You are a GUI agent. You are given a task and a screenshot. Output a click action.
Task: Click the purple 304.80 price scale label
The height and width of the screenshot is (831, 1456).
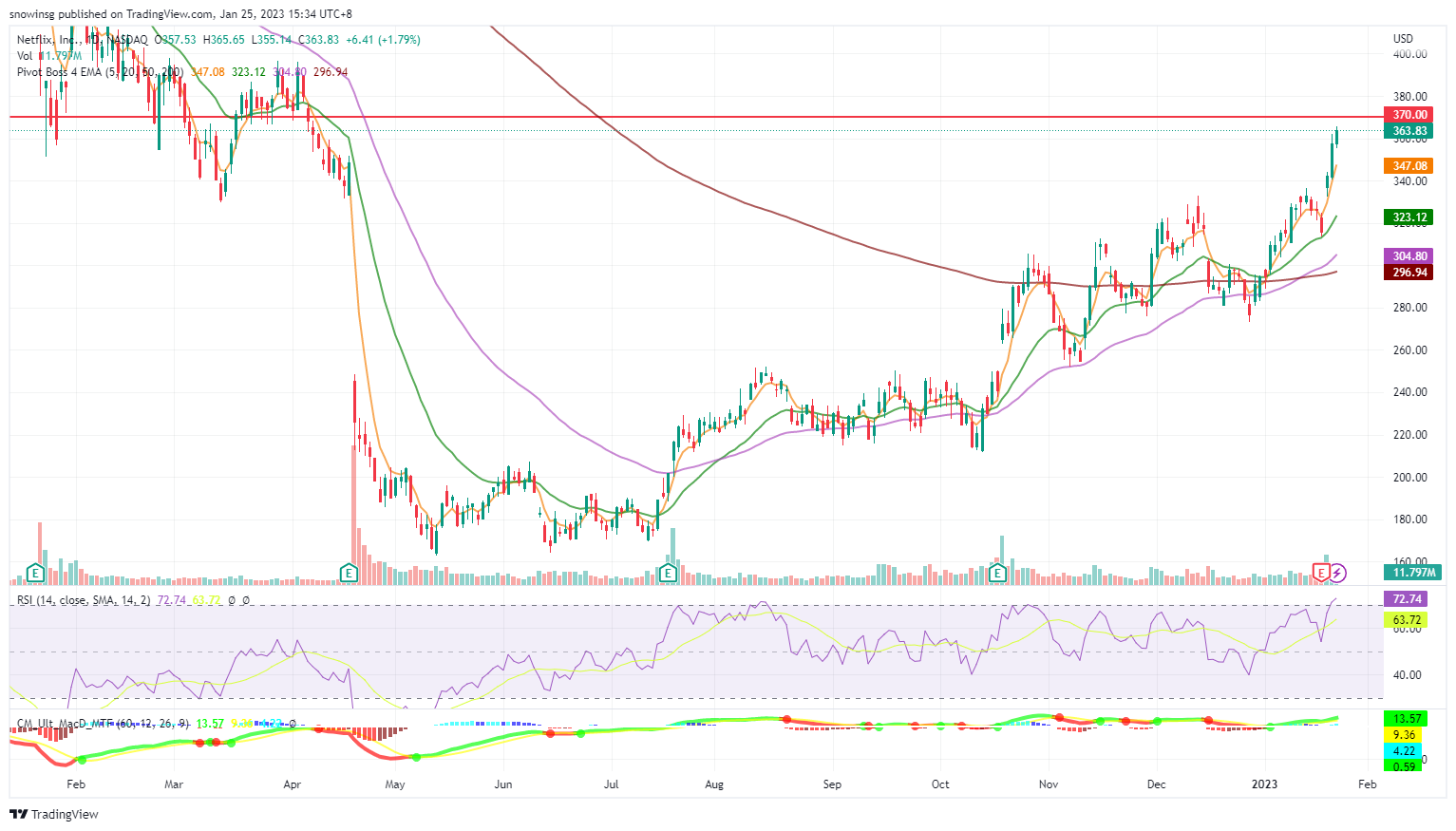[x=1409, y=256]
